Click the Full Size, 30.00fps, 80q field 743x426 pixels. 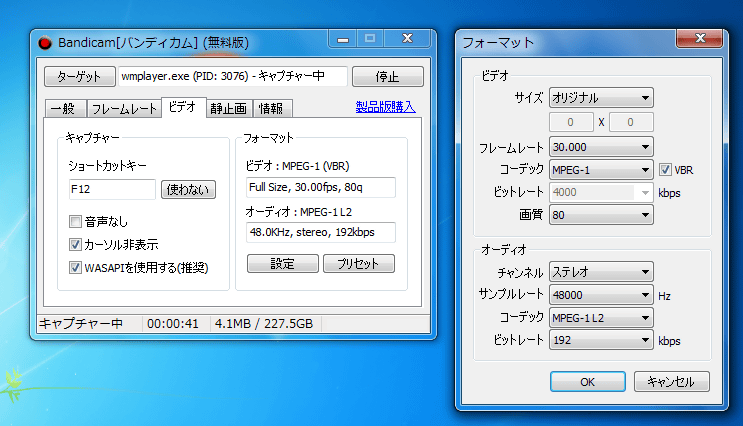click(x=321, y=187)
